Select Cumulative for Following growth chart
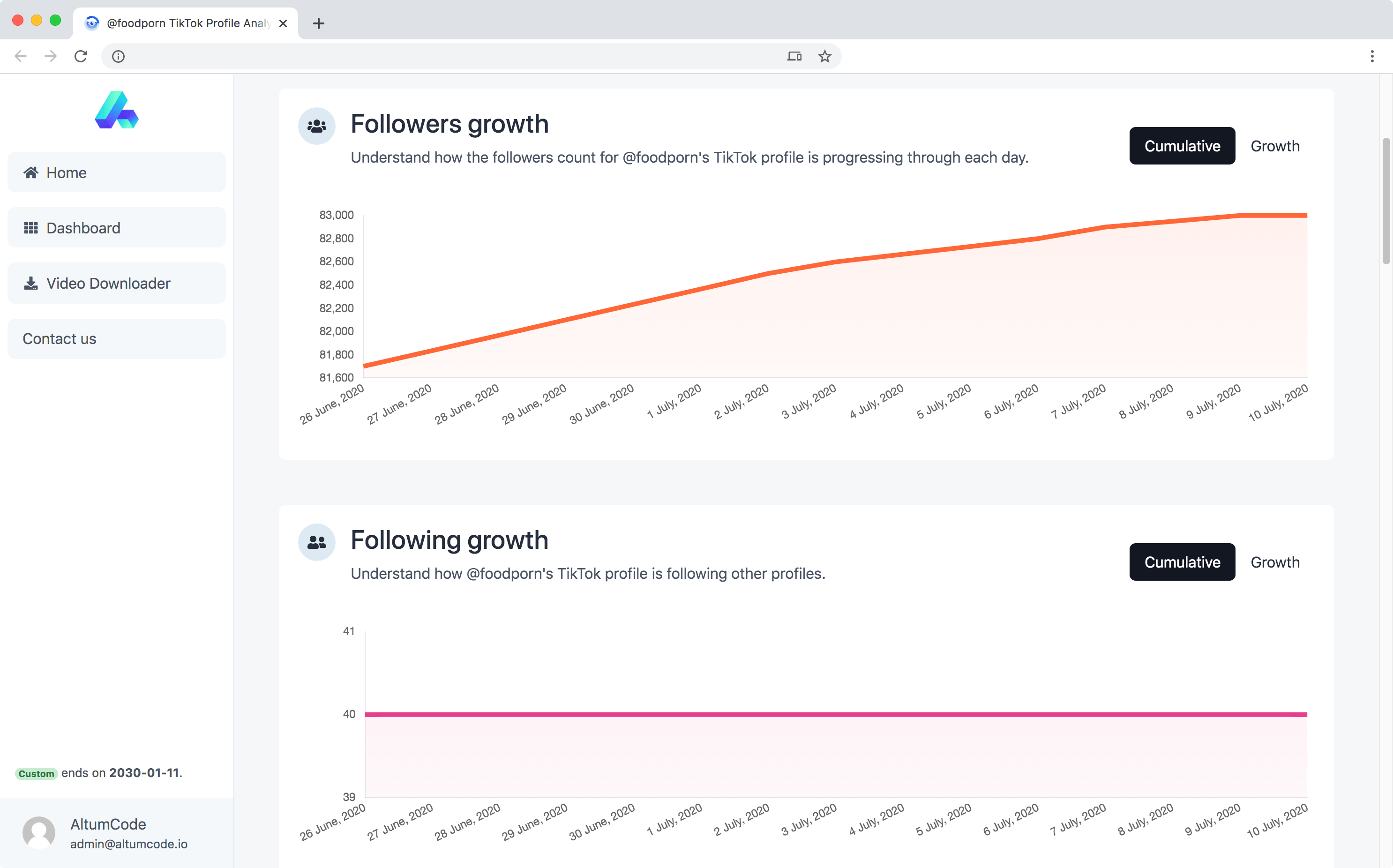Image resolution: width=1393 pixels, height=868 pixels. 1182,562
